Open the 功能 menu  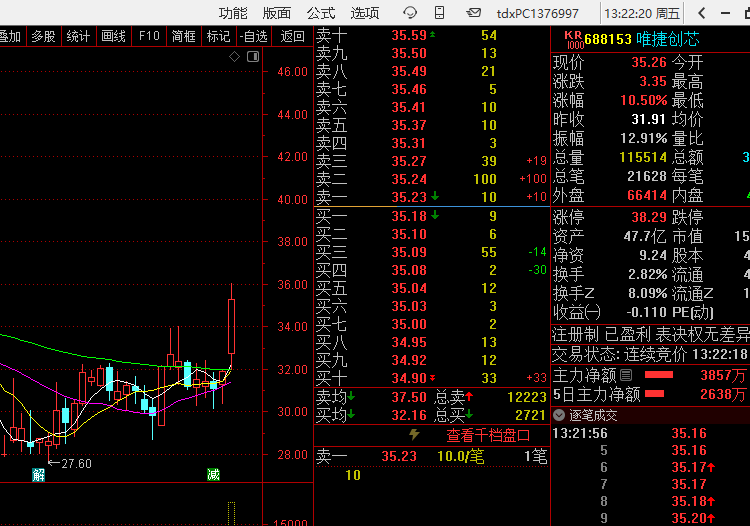233,13
